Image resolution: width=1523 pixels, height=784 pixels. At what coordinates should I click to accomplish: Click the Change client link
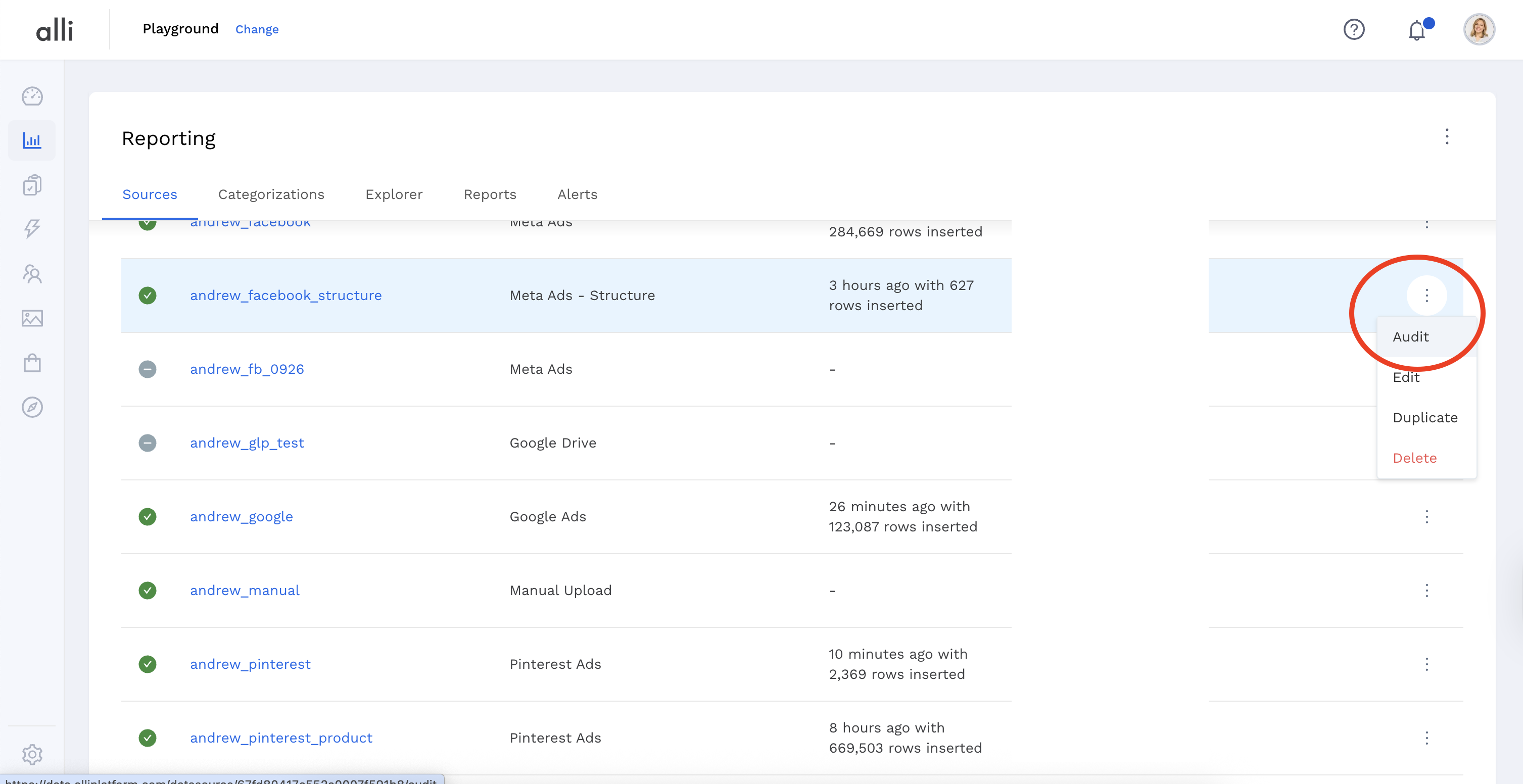tap(257, 30)
